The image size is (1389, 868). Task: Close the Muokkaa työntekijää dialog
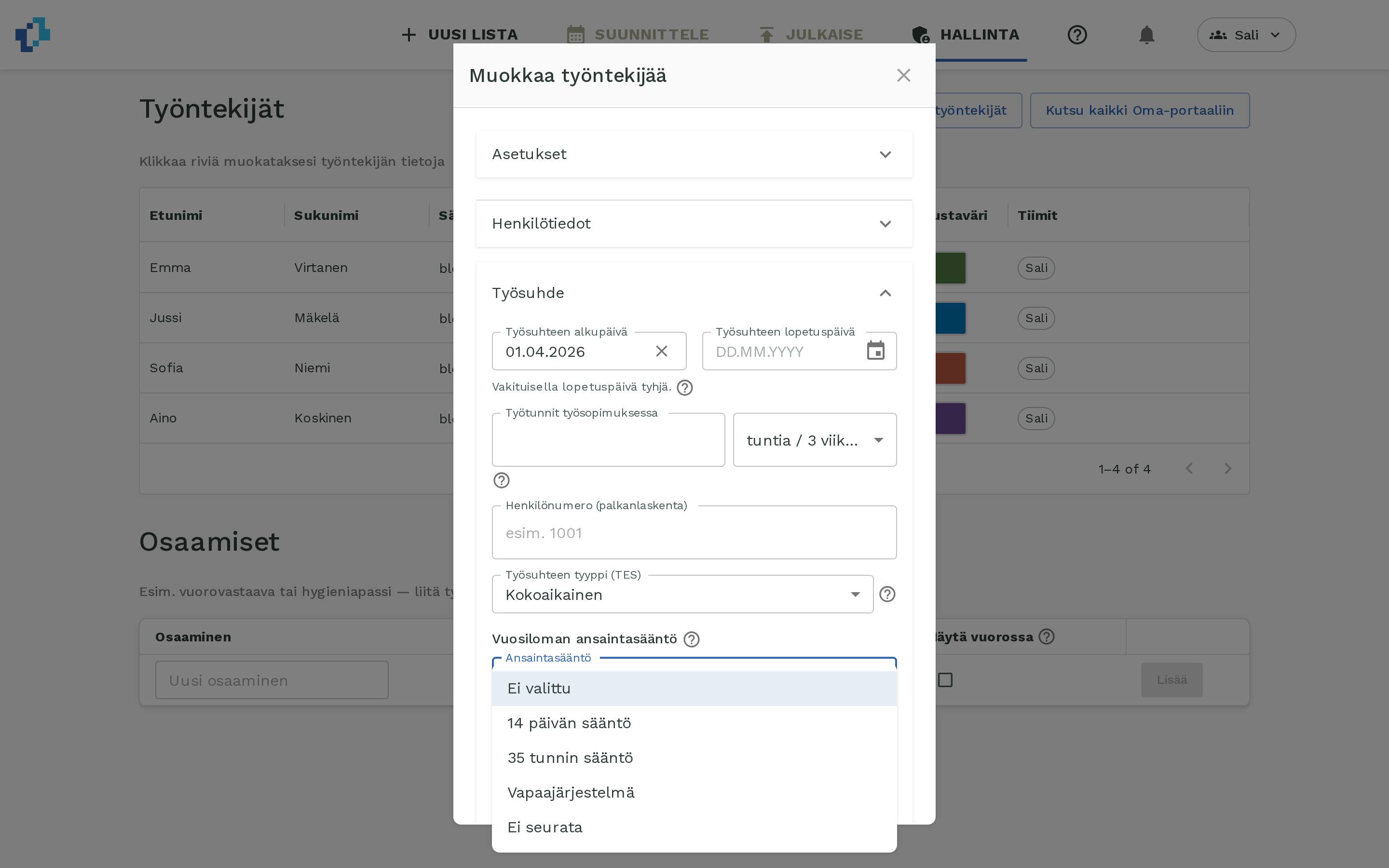[903, 75]
